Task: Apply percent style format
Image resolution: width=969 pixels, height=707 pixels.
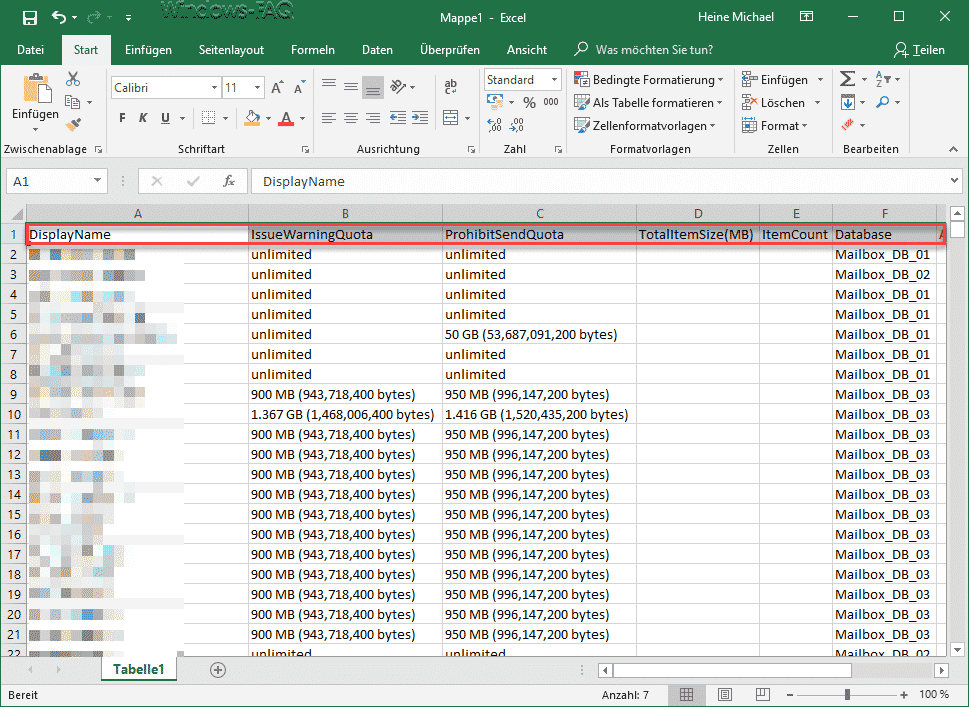Action: point(529,102)
